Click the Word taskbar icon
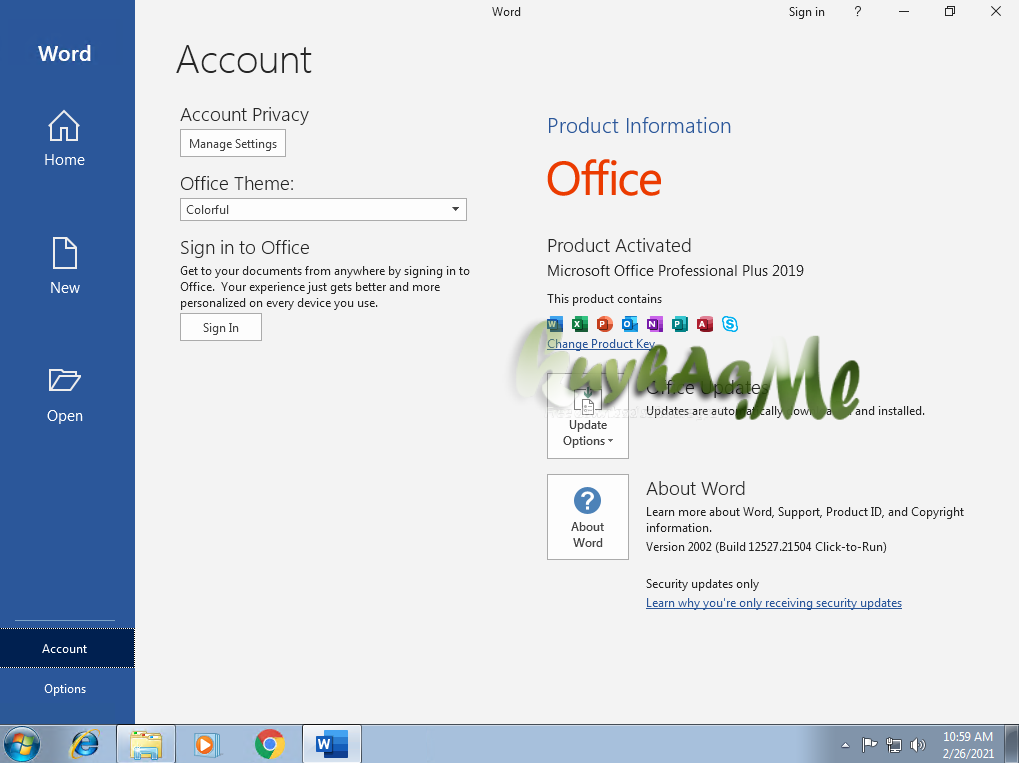Screen dimensions: 1019x763 [331, 744]
